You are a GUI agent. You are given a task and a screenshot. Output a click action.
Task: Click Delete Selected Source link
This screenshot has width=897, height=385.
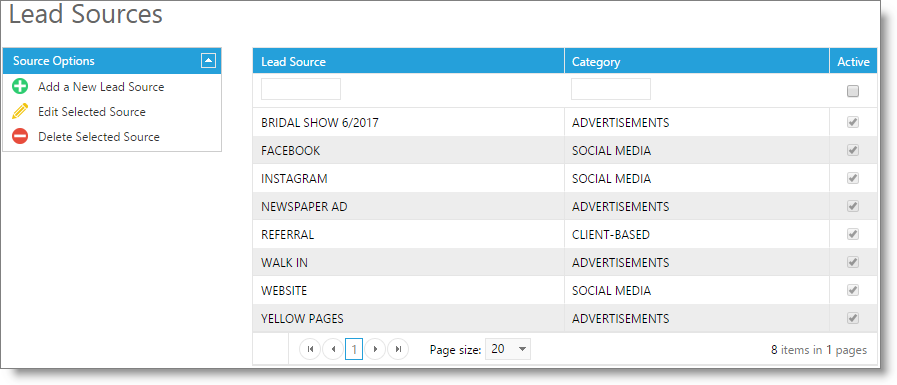(99, 137)
